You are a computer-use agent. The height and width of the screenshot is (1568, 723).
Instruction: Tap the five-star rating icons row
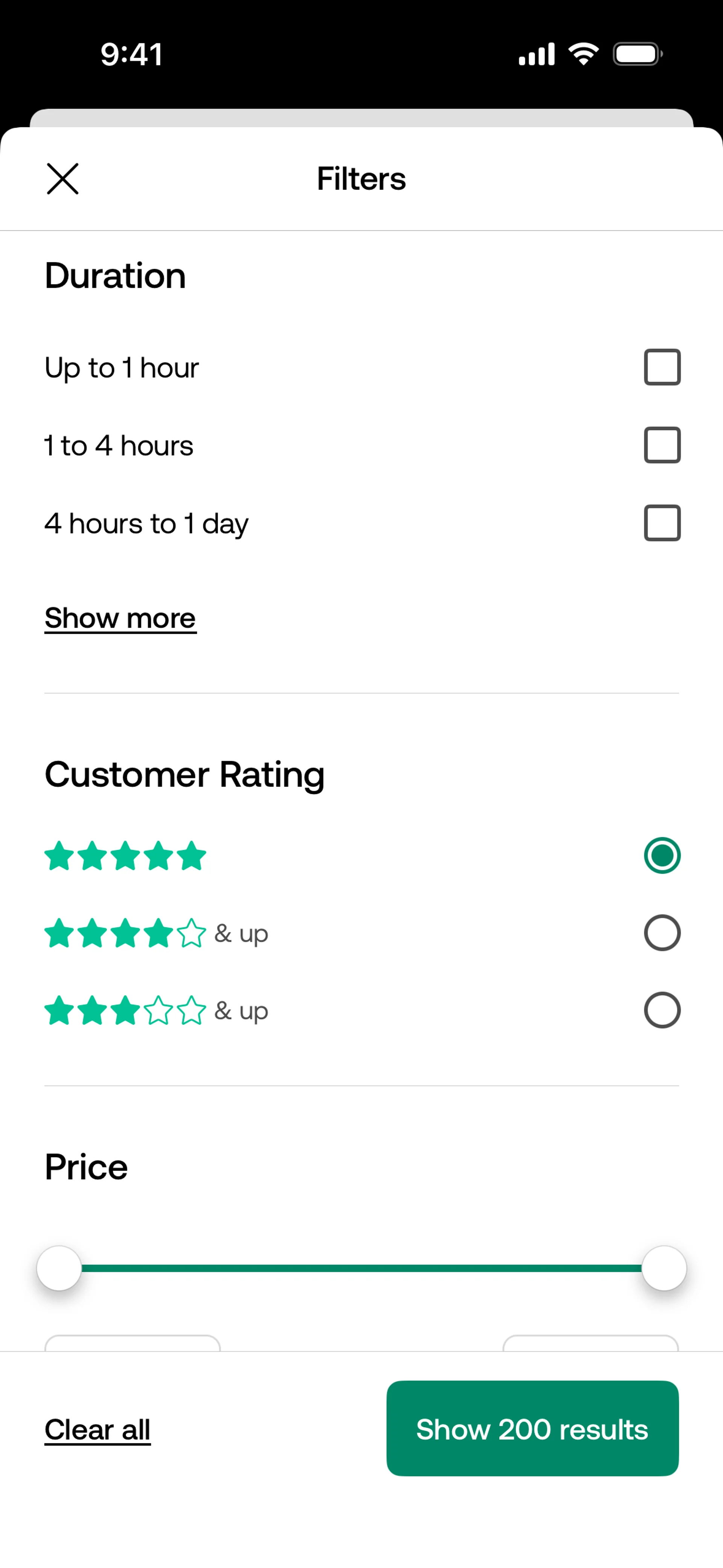(x=125, y=855)
